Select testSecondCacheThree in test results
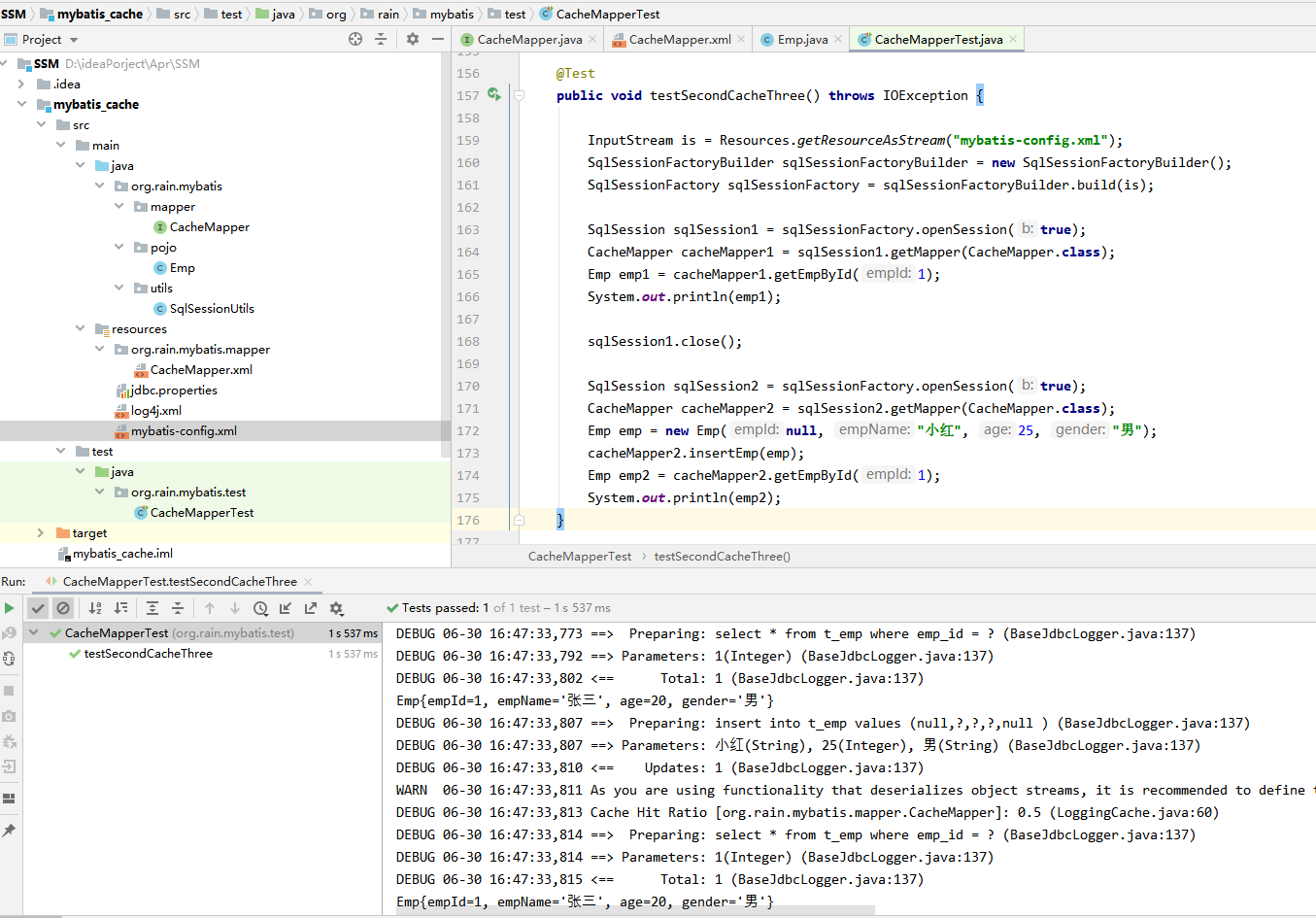1316x918 pixels. click(148, 653)
